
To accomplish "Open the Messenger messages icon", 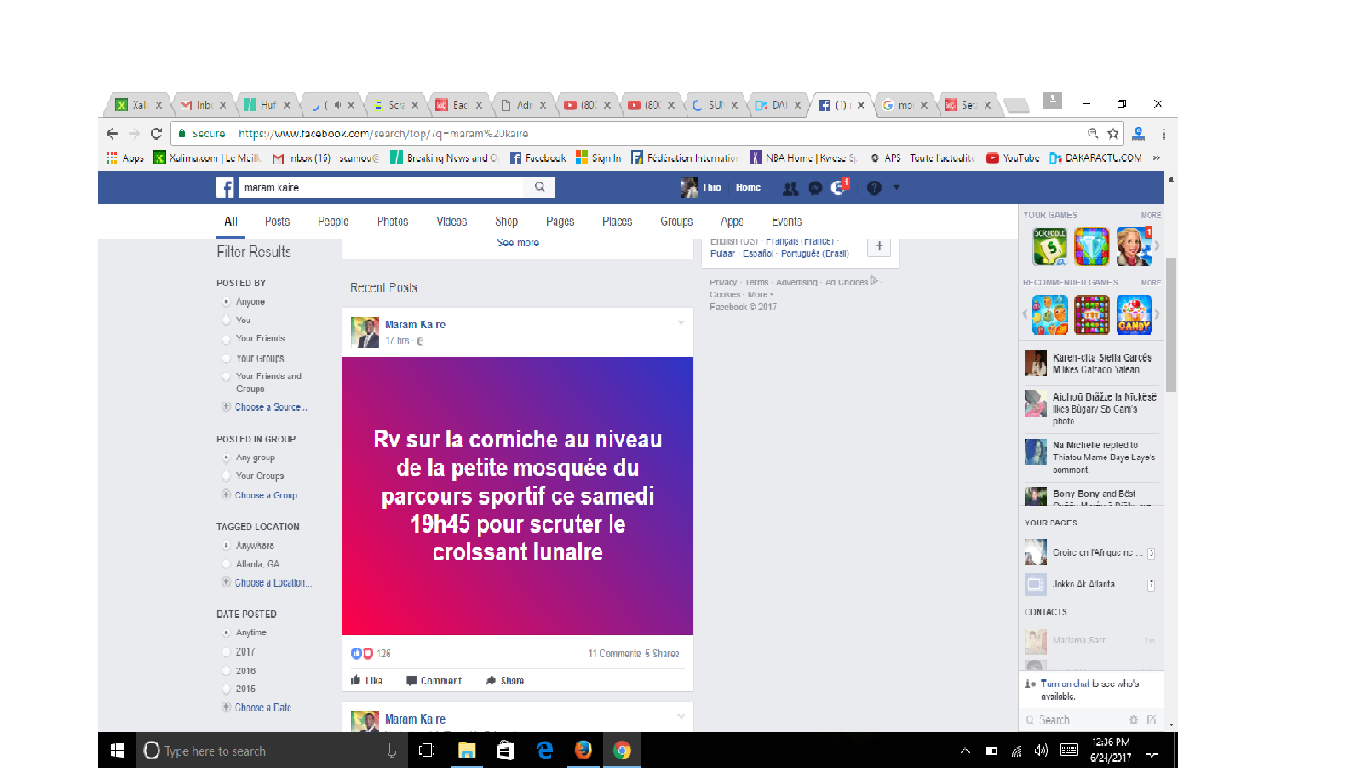I will point(815,188).
